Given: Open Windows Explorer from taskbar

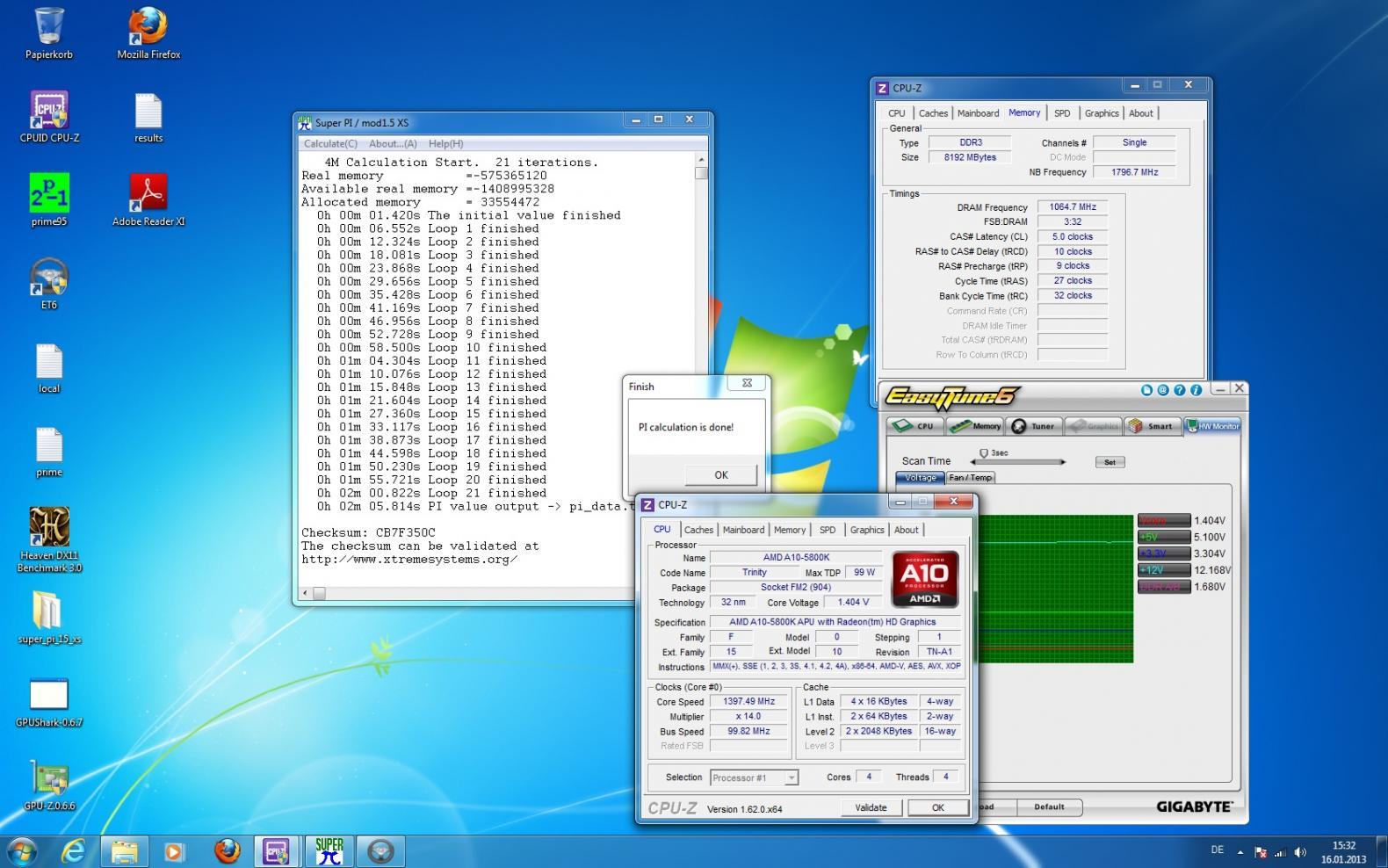Looking at the screenshot, I should (124, 851).
